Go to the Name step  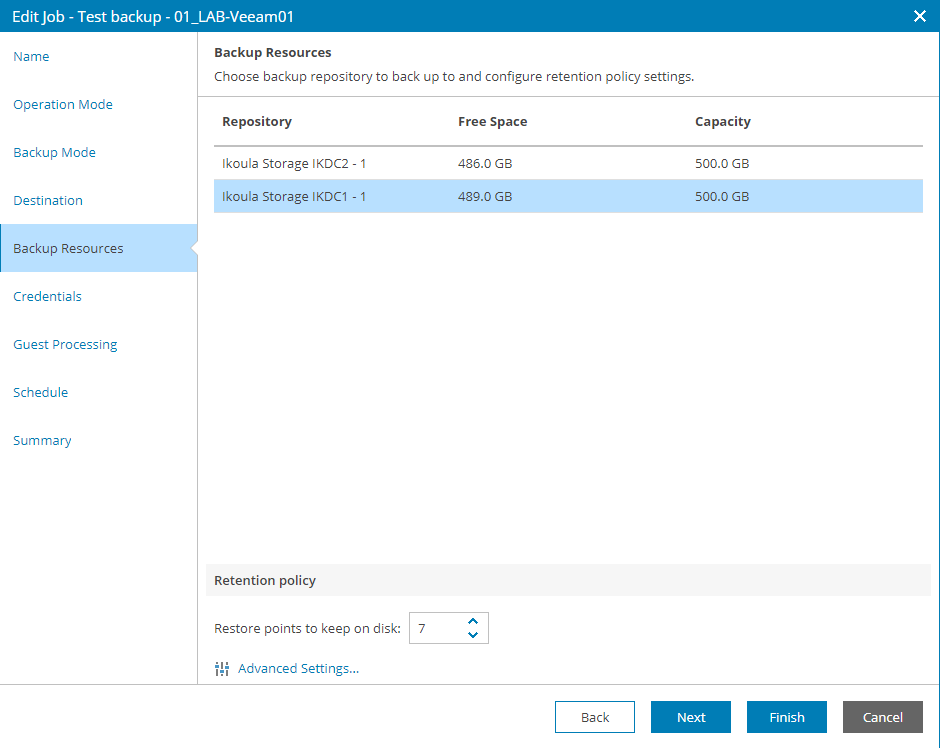31,56
